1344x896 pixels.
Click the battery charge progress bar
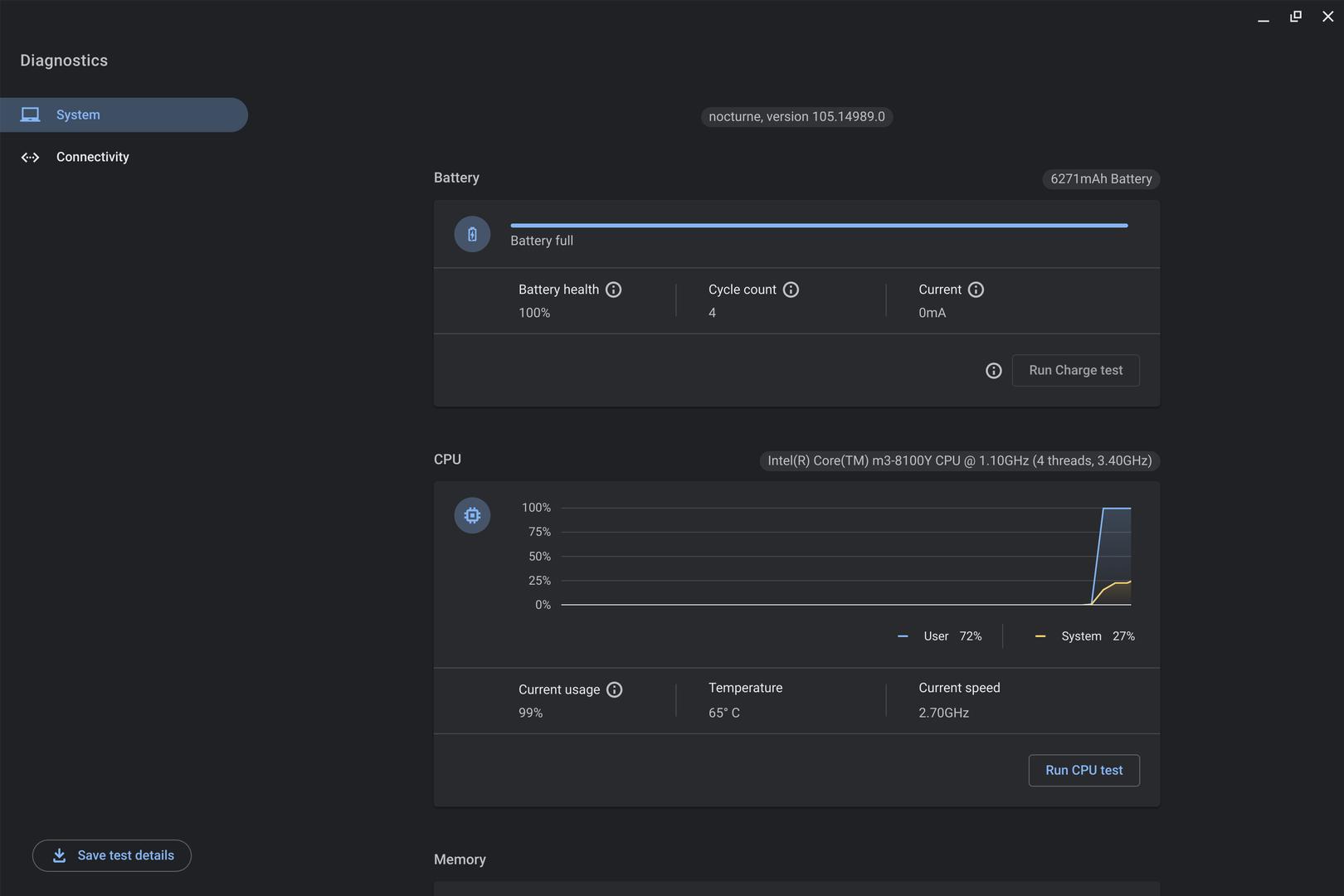[818, 225]
